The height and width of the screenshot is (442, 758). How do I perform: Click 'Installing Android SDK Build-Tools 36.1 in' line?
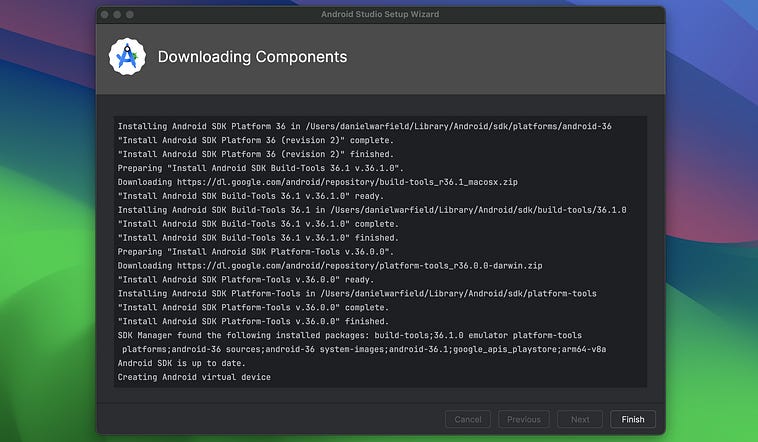pyautogui.click(x=372, y=210)
